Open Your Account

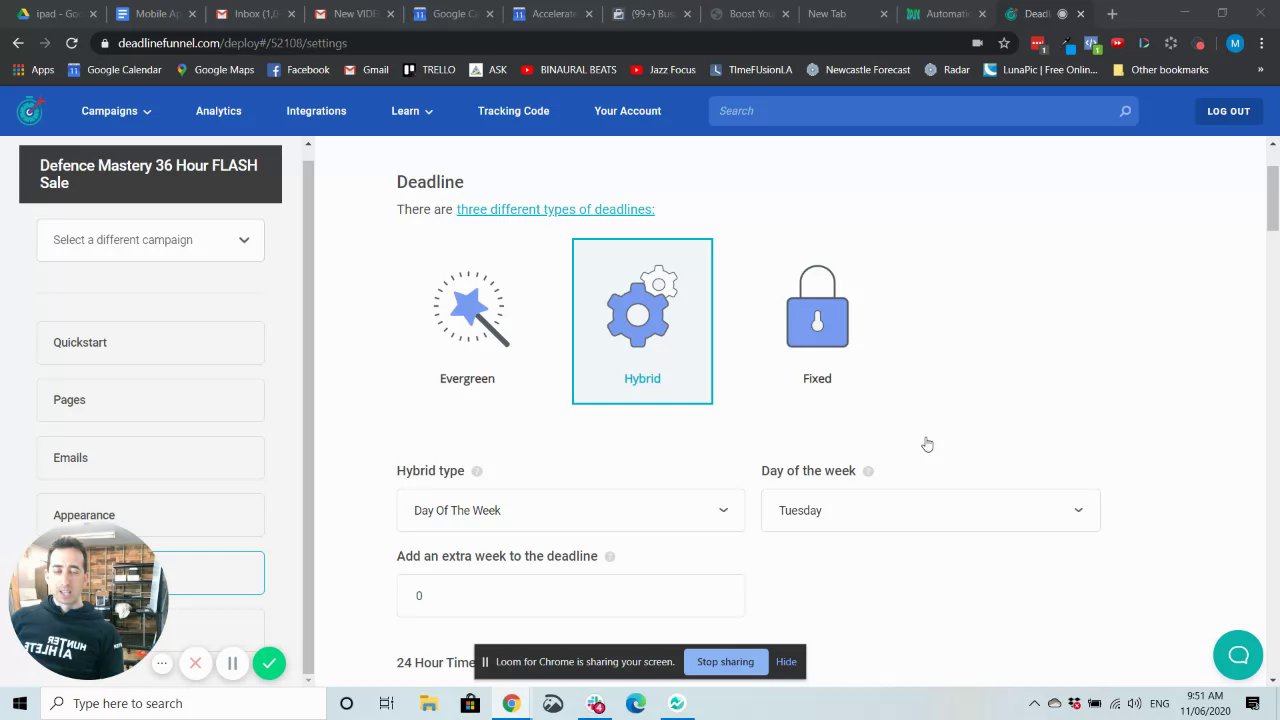(x=627, y=111)
